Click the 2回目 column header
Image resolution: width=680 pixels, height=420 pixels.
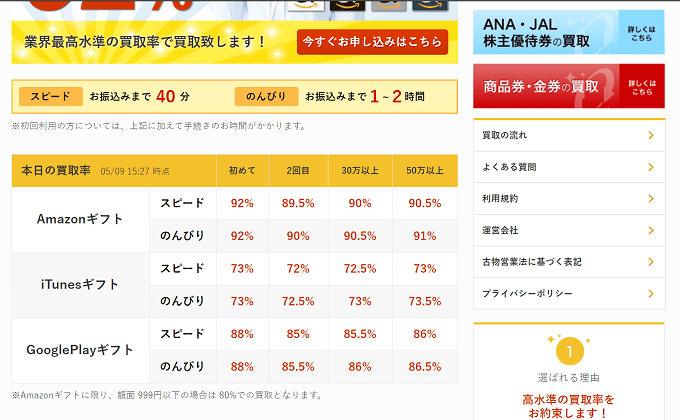coord(298,171)
